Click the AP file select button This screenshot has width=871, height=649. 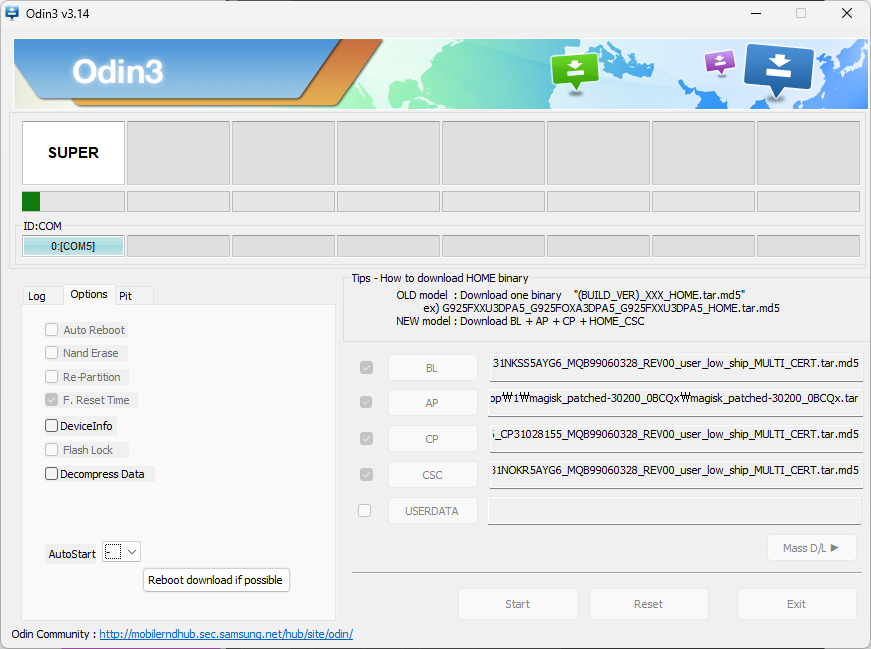(x=432, y=403)
